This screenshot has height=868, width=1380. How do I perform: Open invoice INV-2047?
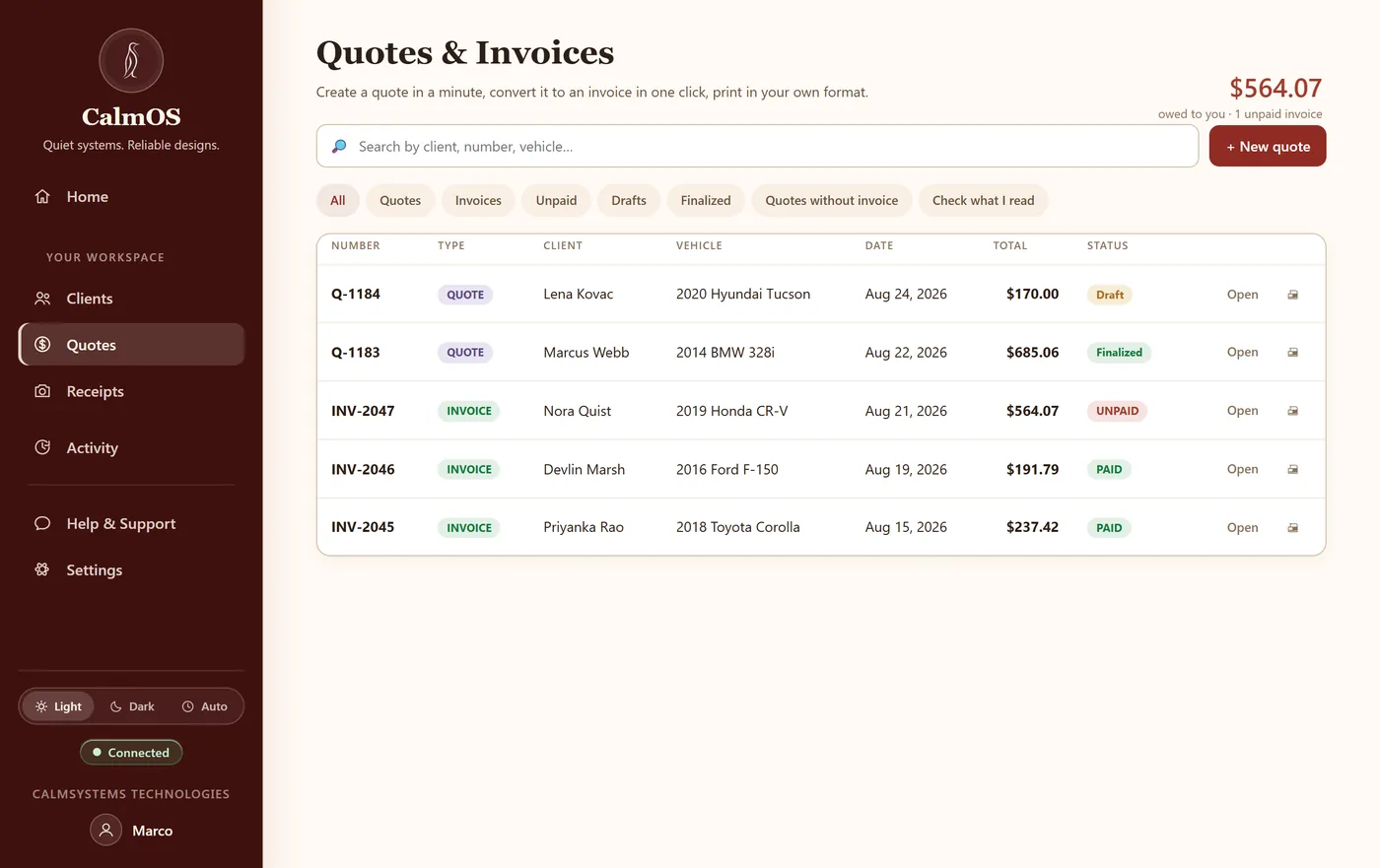[x=1242, y=411]
